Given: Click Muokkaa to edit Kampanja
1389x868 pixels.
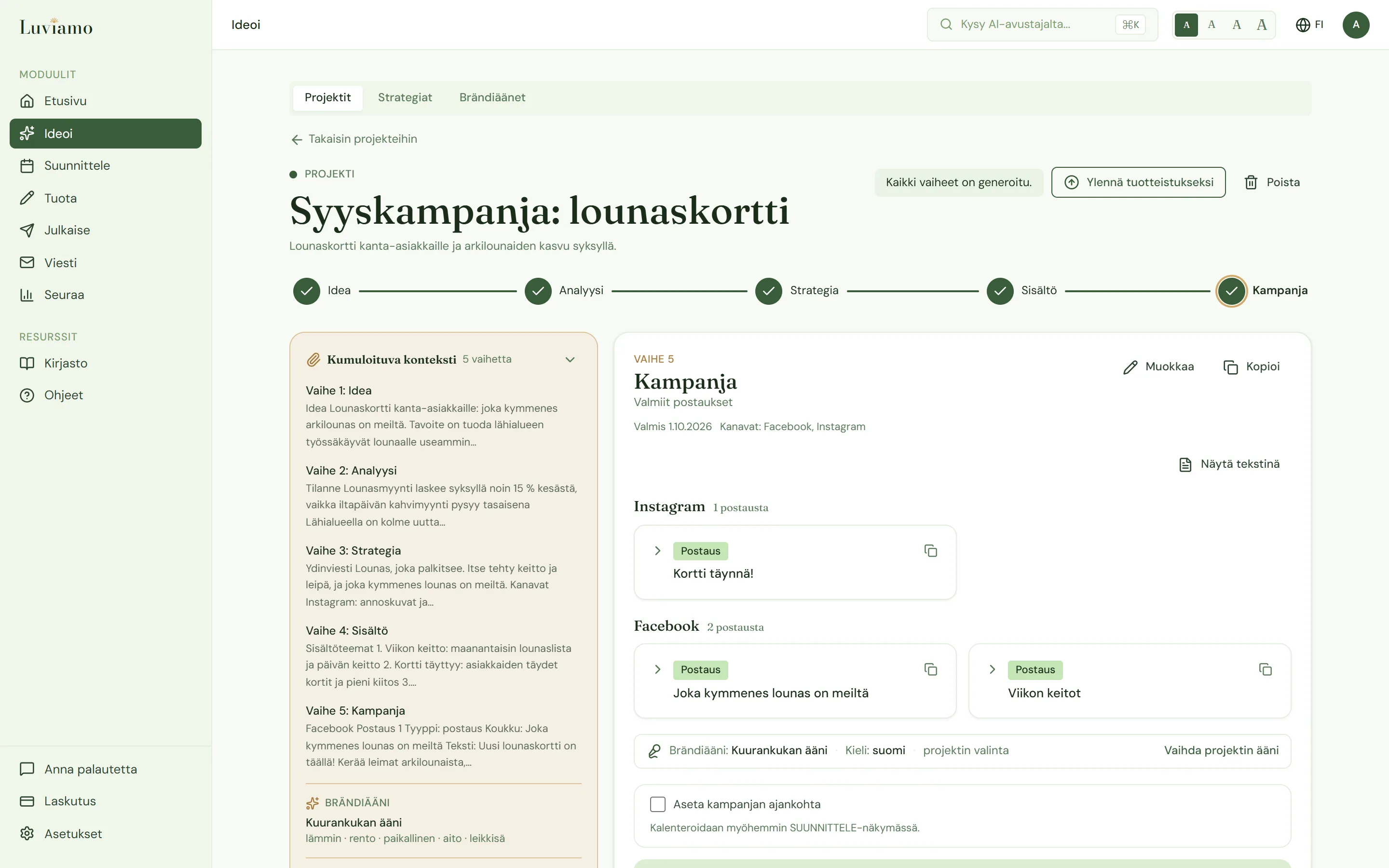Looking at the screenshot, I should pyautogui.click(x=1158, y=367).
